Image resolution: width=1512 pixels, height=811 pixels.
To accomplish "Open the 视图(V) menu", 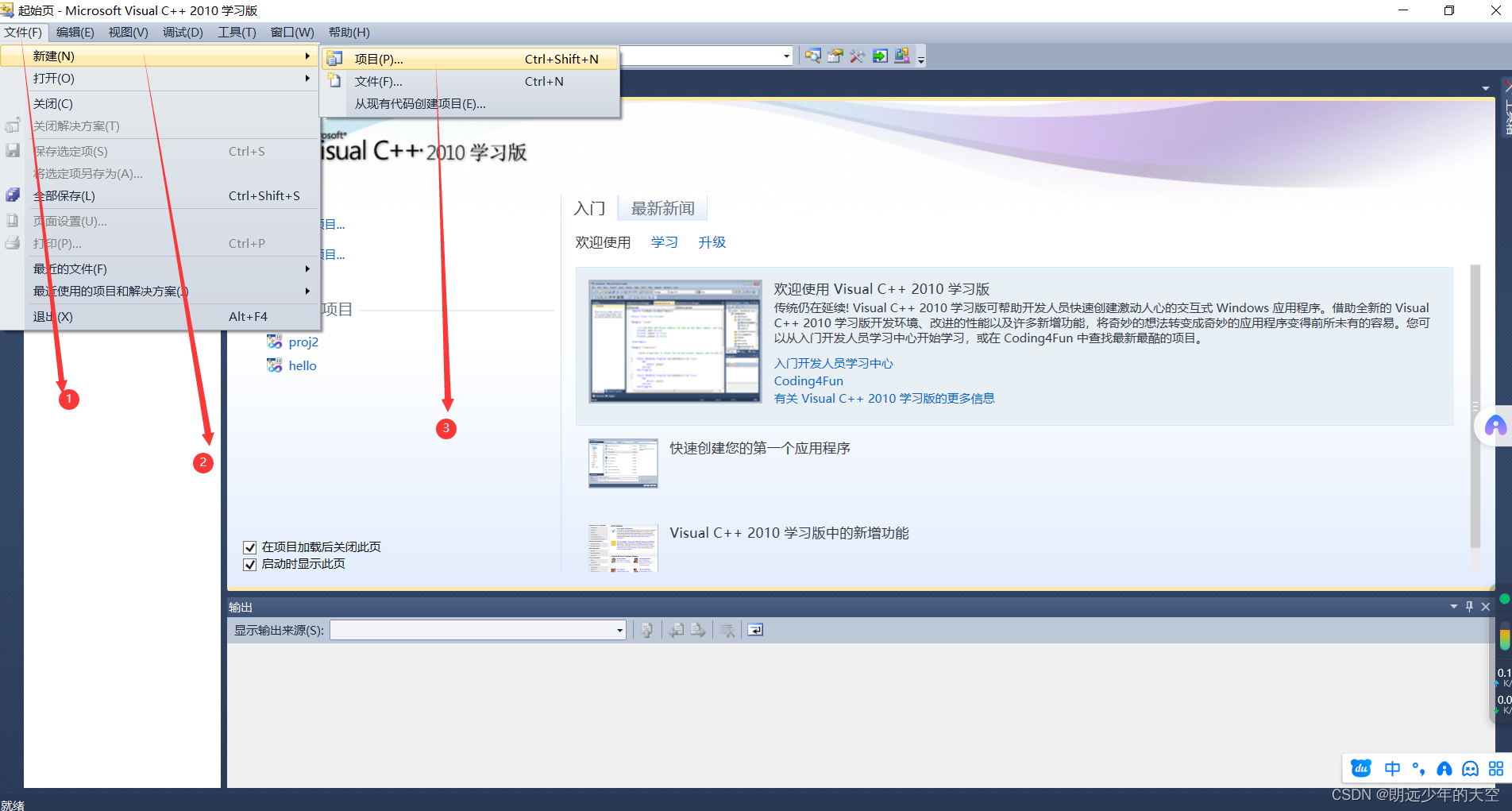I will [x=128, y=32].
